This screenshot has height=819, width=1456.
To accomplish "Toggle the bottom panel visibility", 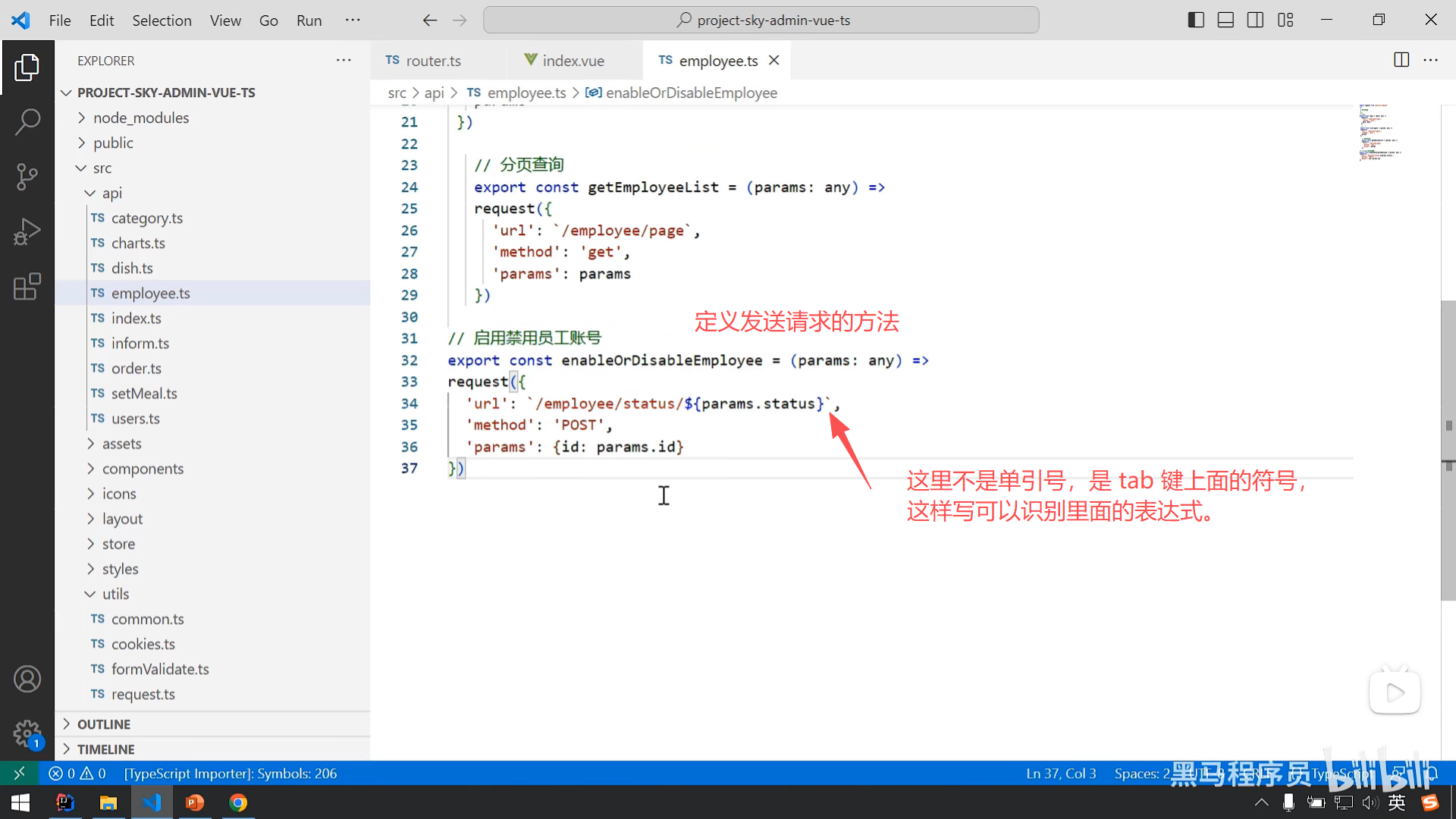I will click(1225, 20).
